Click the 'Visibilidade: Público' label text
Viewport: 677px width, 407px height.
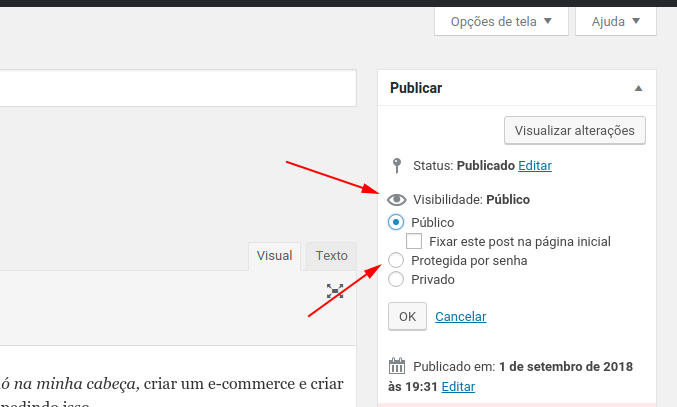tap(471, 200)
